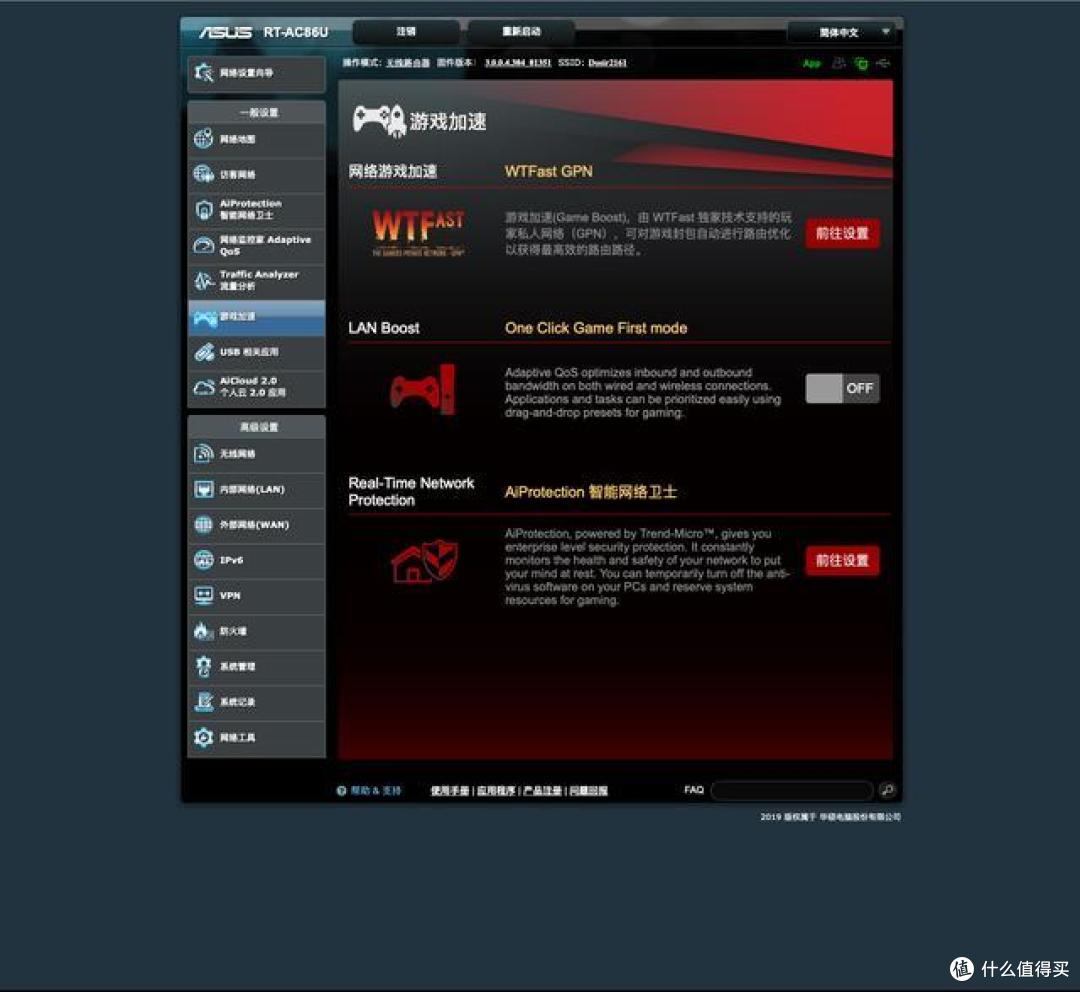Open Traffic Analyzer pulse icon
1080x992 pixels.
[x=204, y=280]
